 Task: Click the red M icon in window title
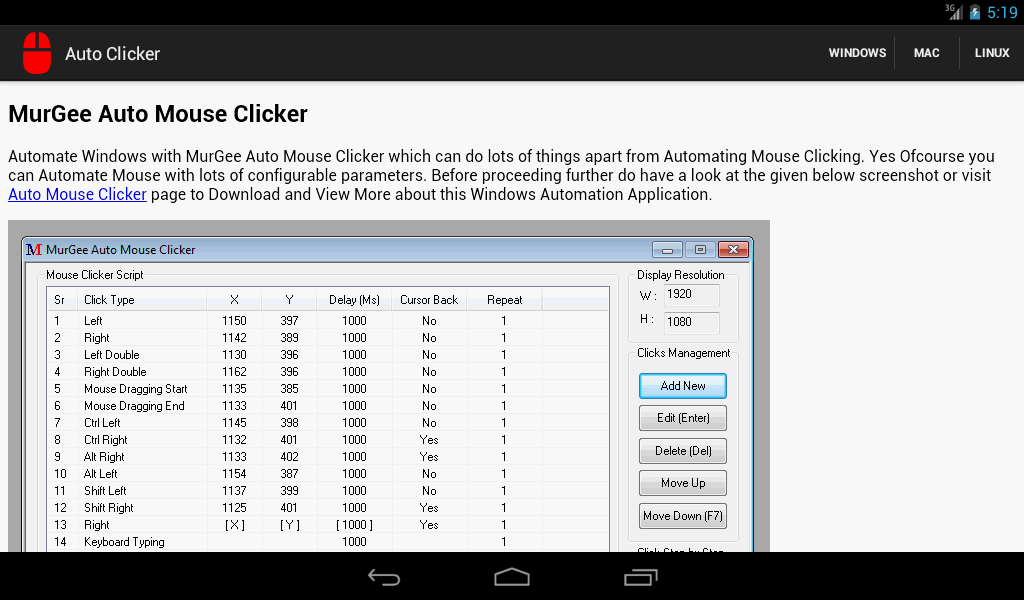tap(34, 249)
